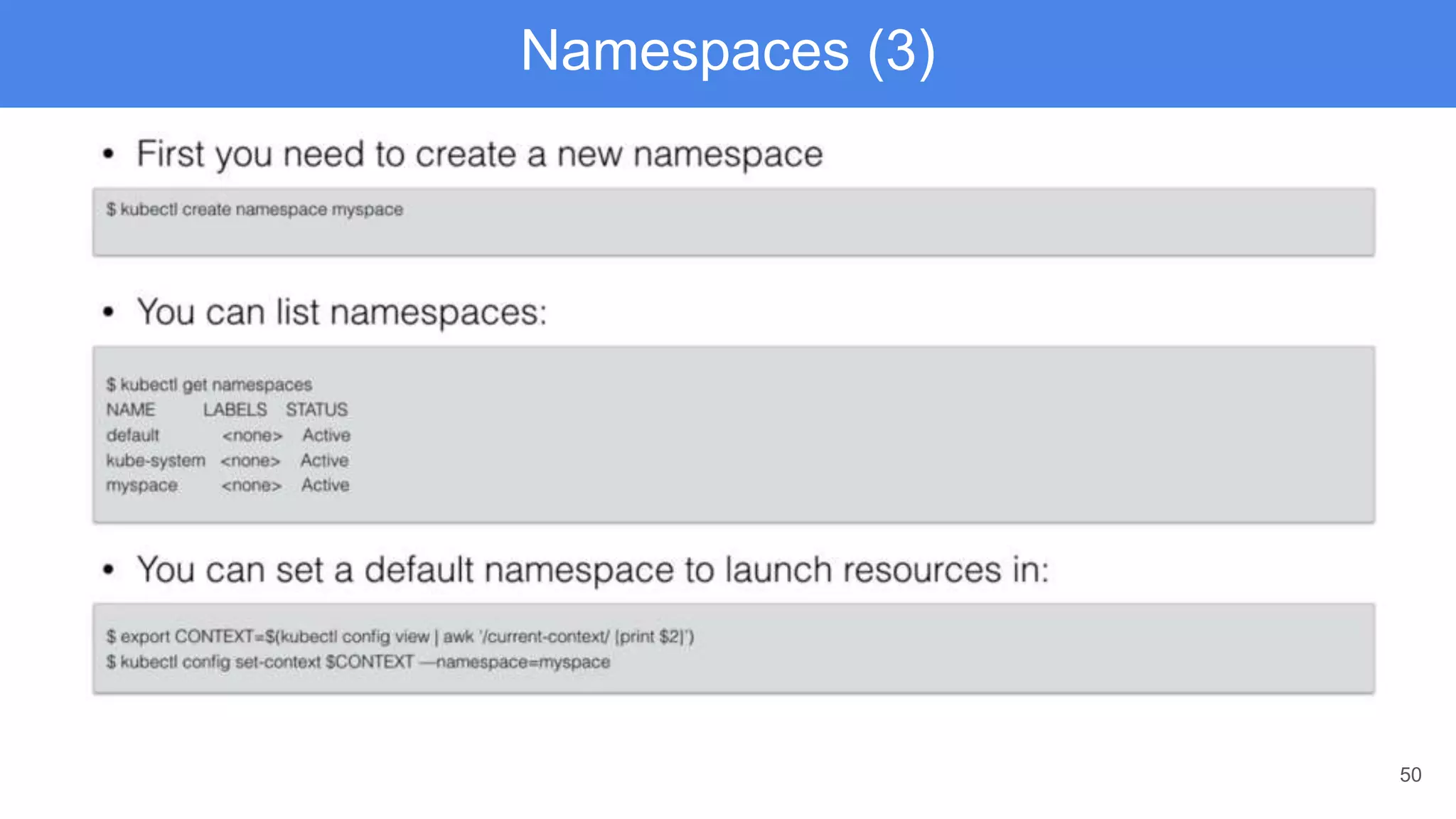Click the "<none>" label in kube-system row
The height and width of the screenshot is (819, 1456).
pyautogui.click(x=250, y=461)
